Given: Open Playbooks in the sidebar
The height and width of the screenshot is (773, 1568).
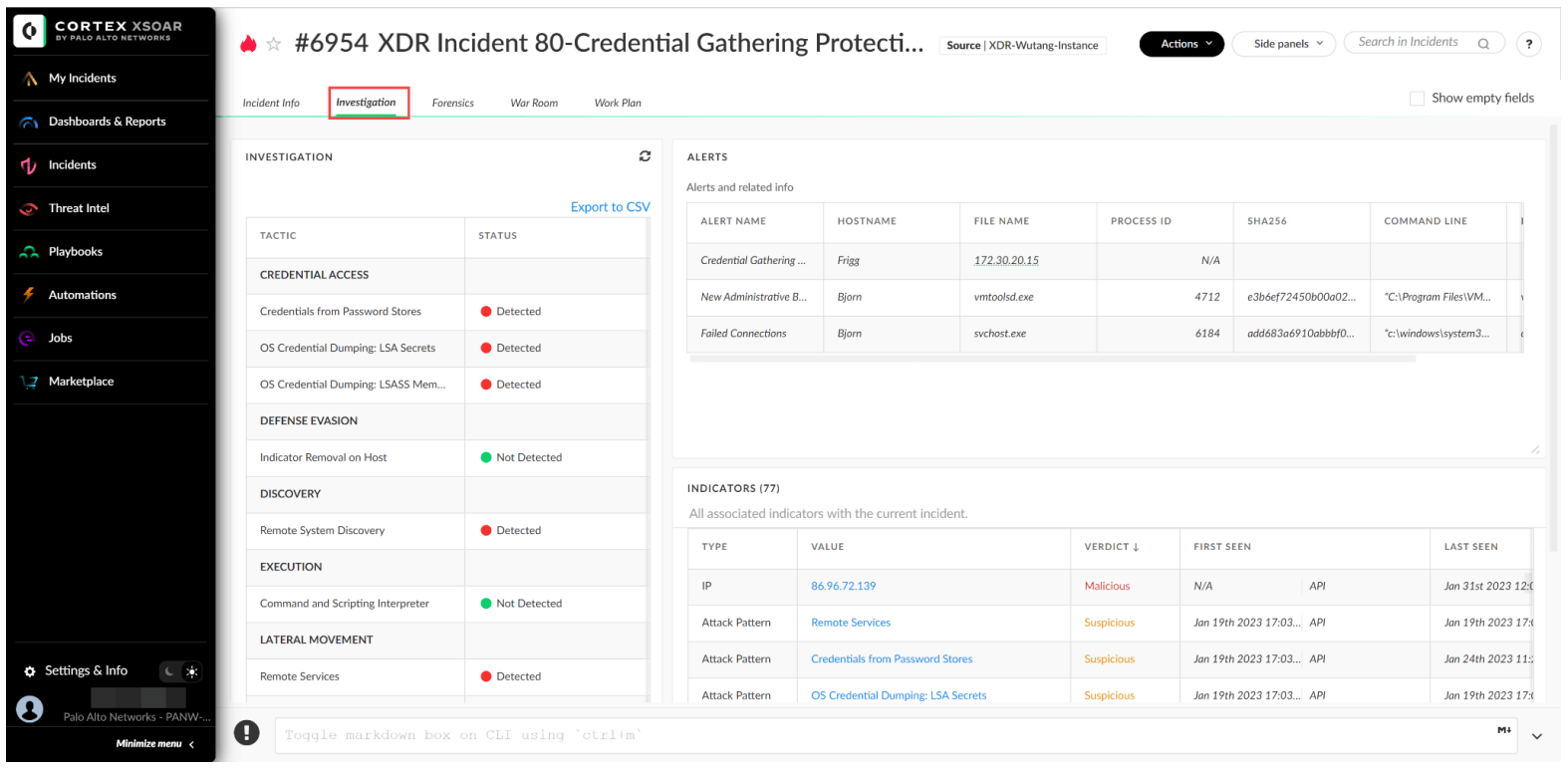Looking at the screenshot, I should click(x=75, y=252).
